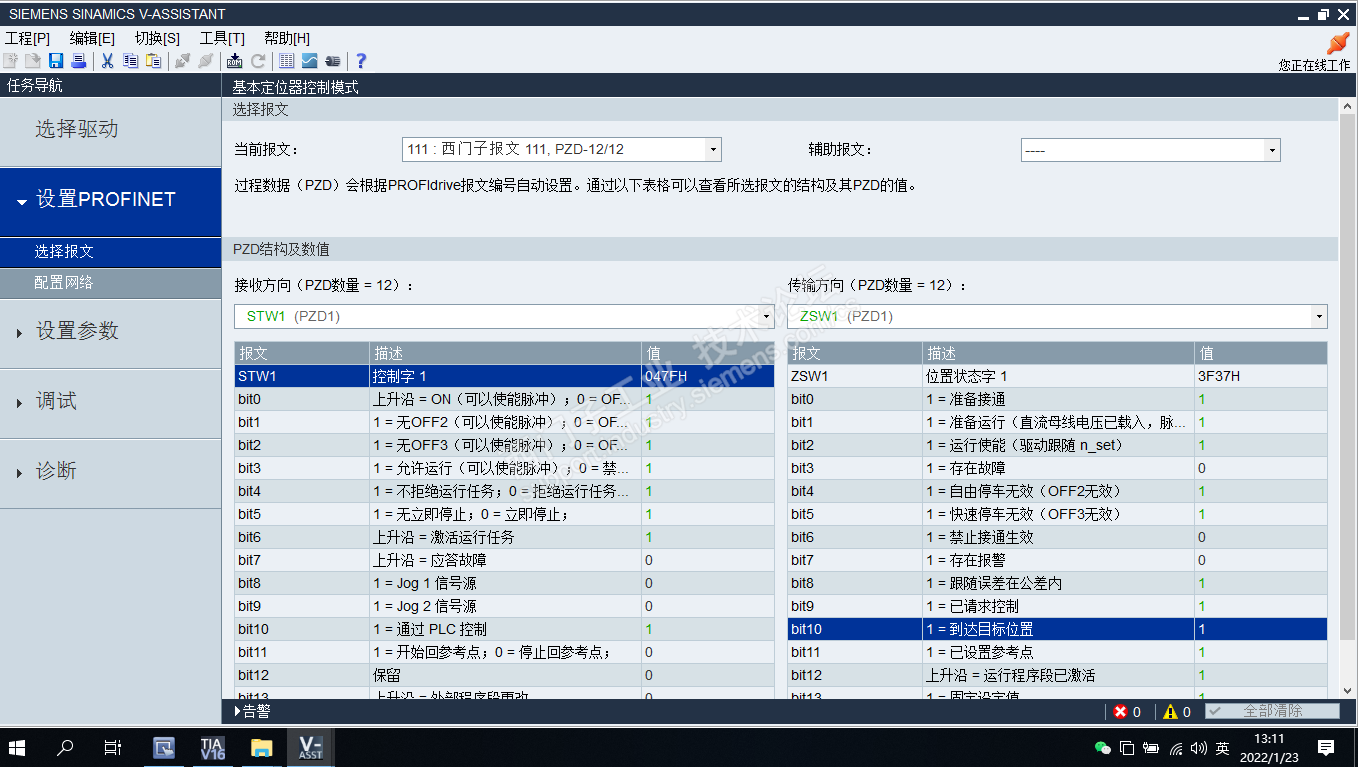1358x767 pixels.
Task: Select the '1 = 已设置参考点' row
Action: point(1057,653)
